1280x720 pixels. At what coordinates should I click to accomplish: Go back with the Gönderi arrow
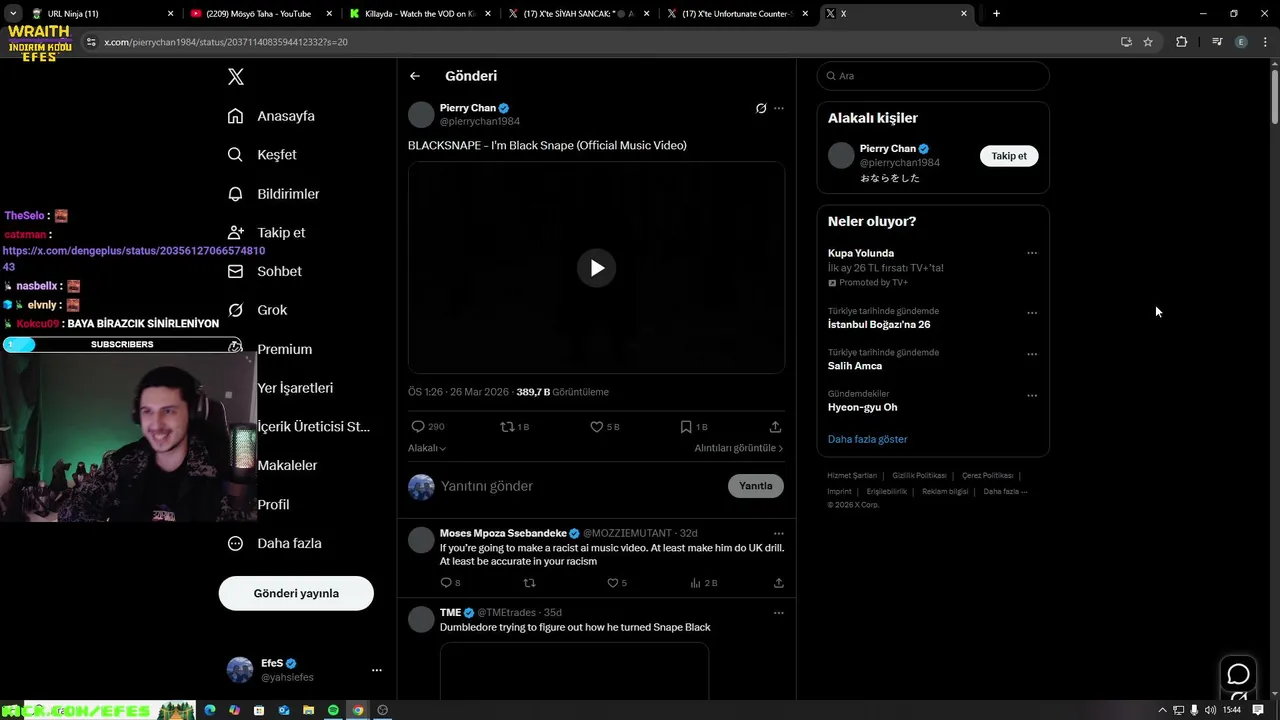pyautogui.click(x=415, y=76)
